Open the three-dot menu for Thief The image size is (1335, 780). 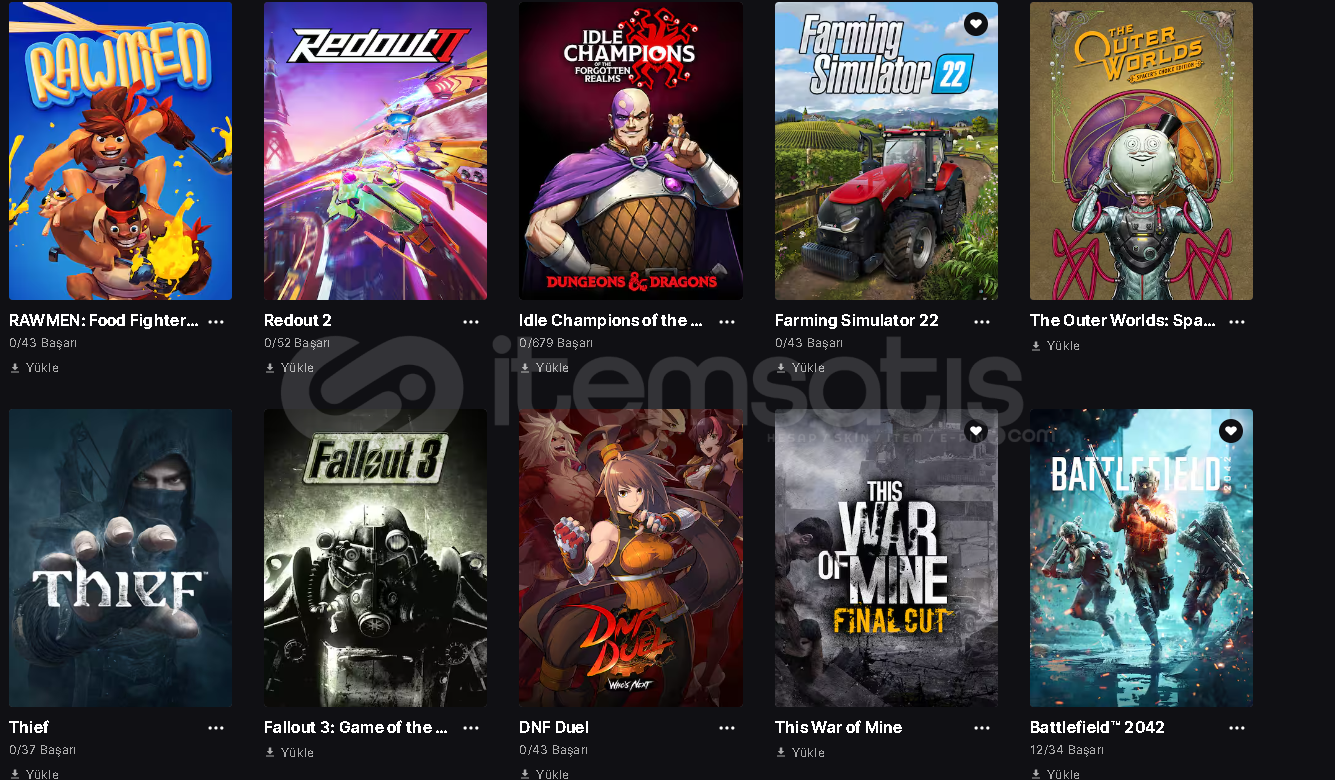click(216, 728)
